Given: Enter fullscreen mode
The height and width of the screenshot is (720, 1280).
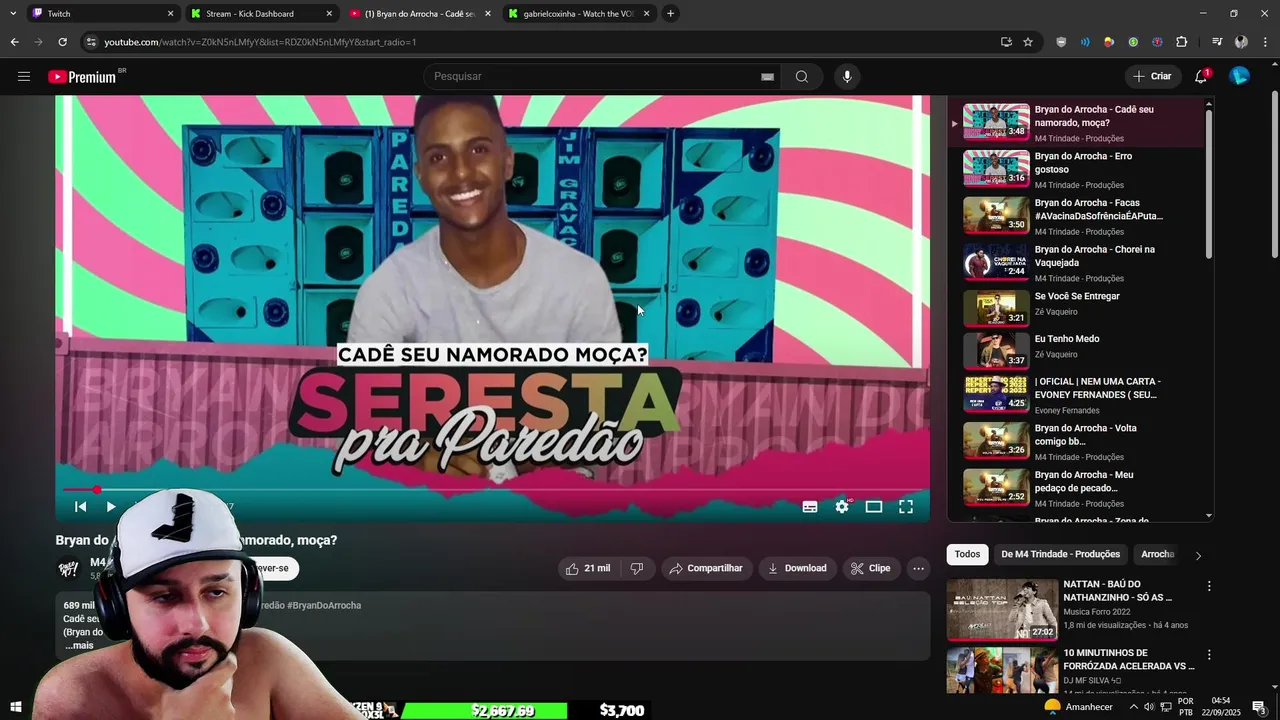Looking at the screenshot, I should click(906, 507).
